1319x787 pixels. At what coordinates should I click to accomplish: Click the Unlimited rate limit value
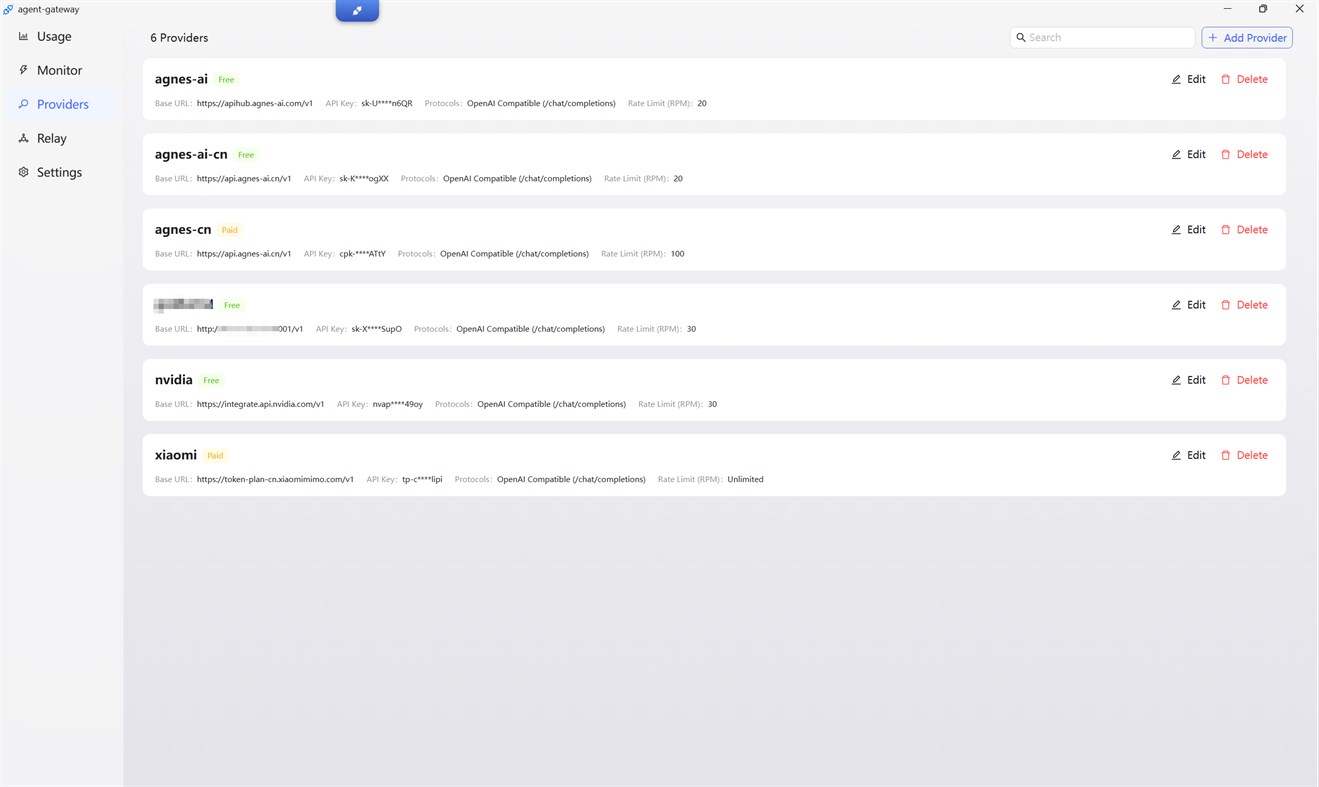point(745,479)
